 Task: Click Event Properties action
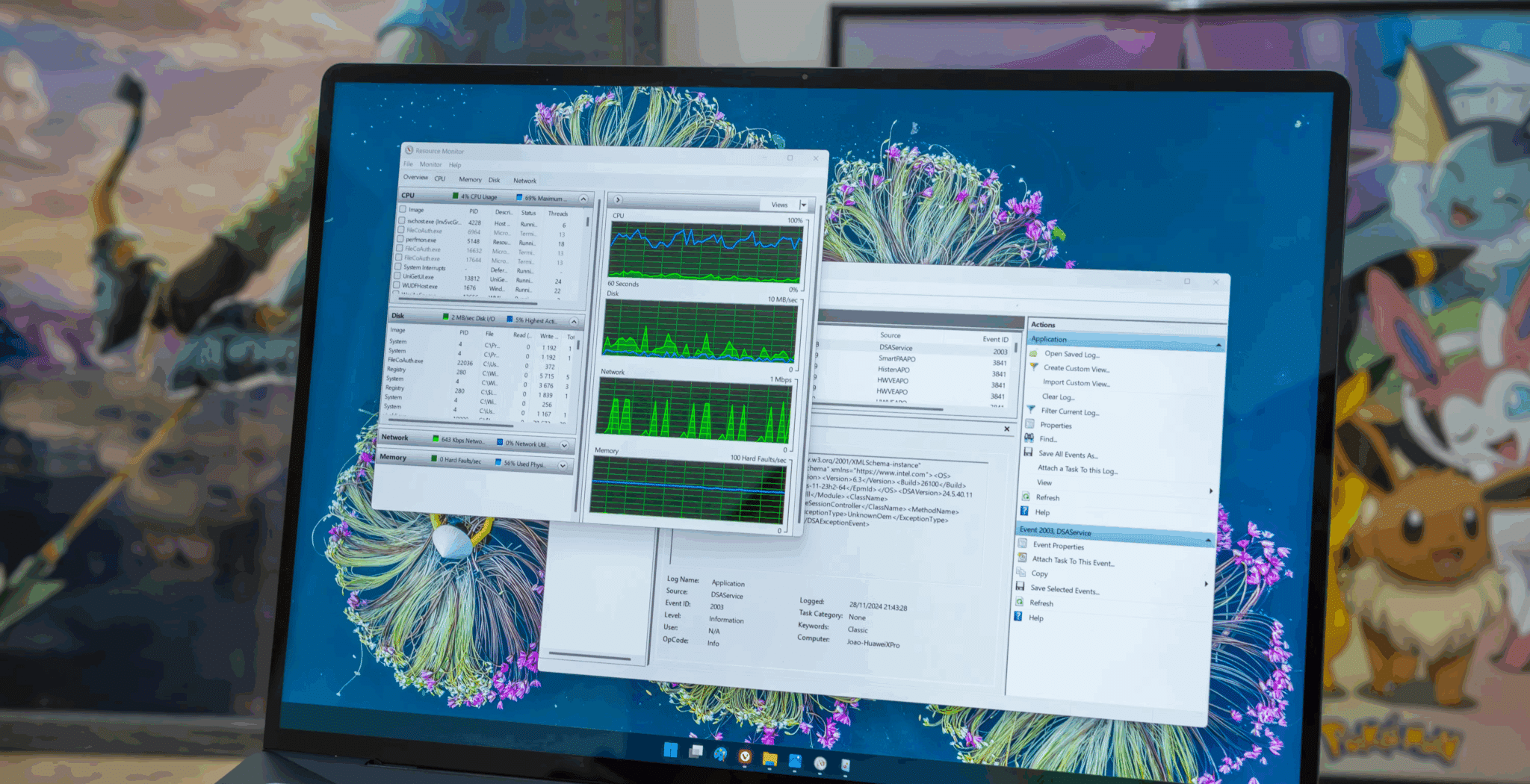click(1058, 546)
